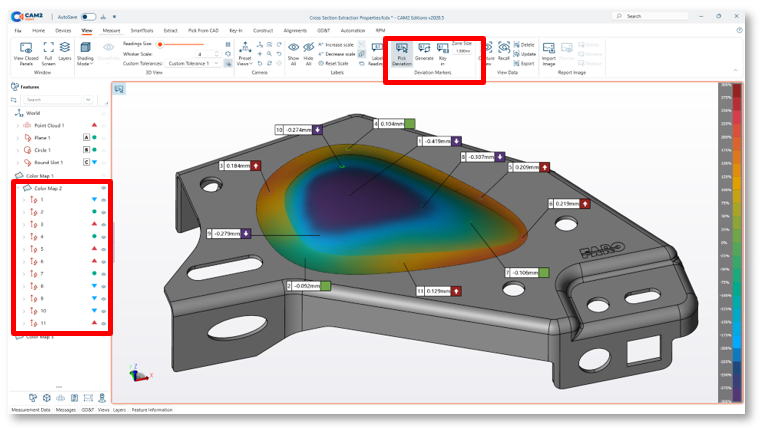
Task: Open the Pick From CAD tab
Action: tap(203, 31)
